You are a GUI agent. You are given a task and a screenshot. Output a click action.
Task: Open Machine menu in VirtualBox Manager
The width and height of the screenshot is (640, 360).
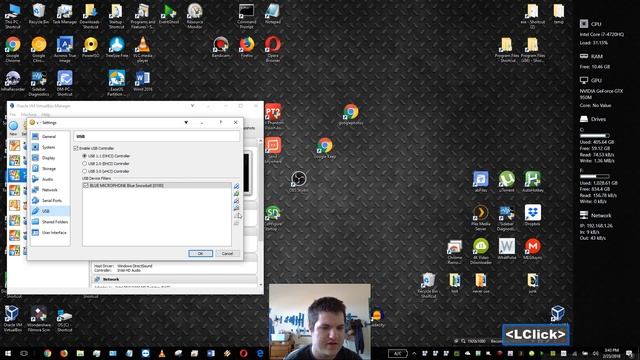[29, 115]
